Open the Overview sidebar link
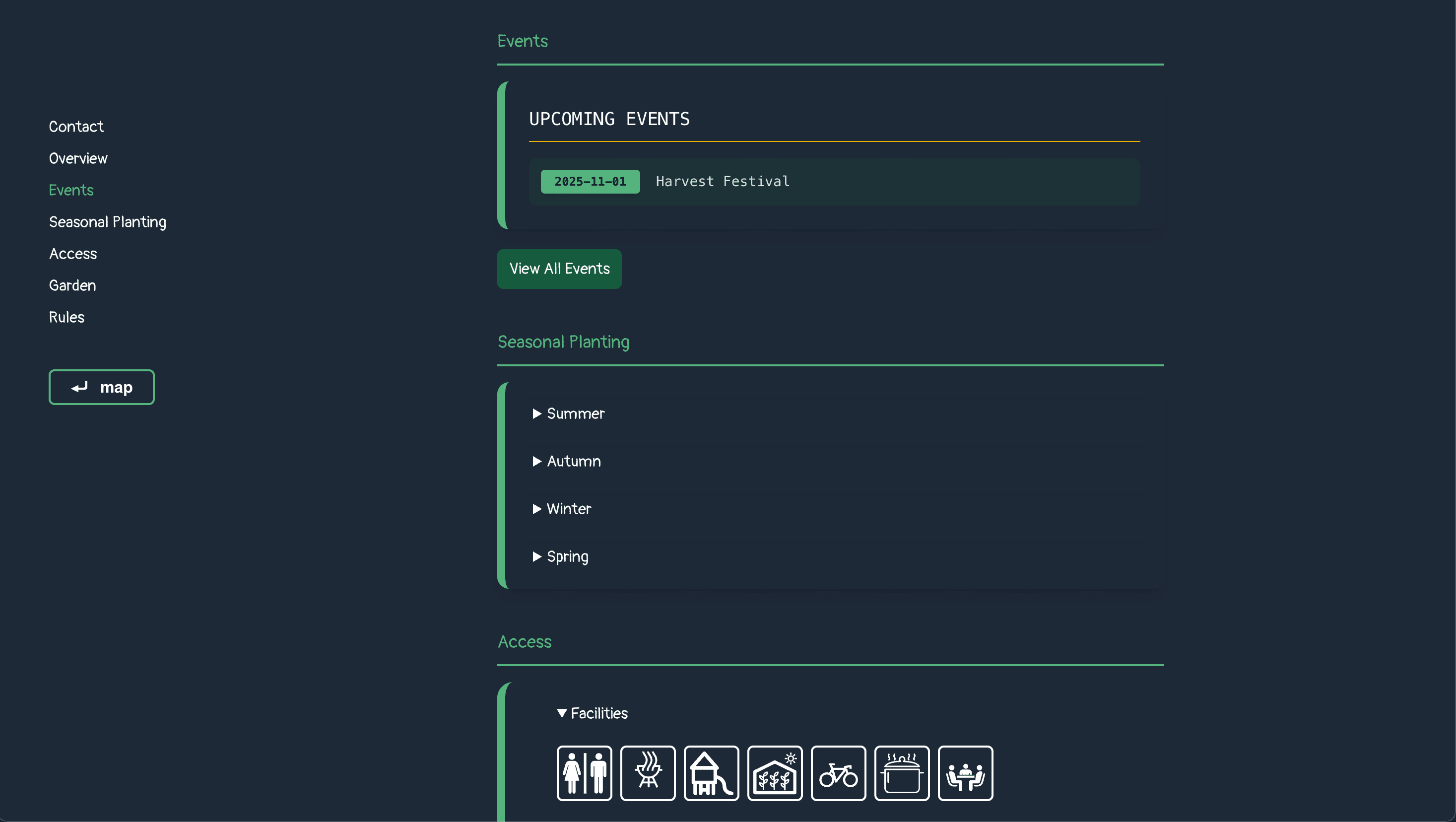Image resolution: width=1456 pixels, height=822 pixels. click(78, 158)
